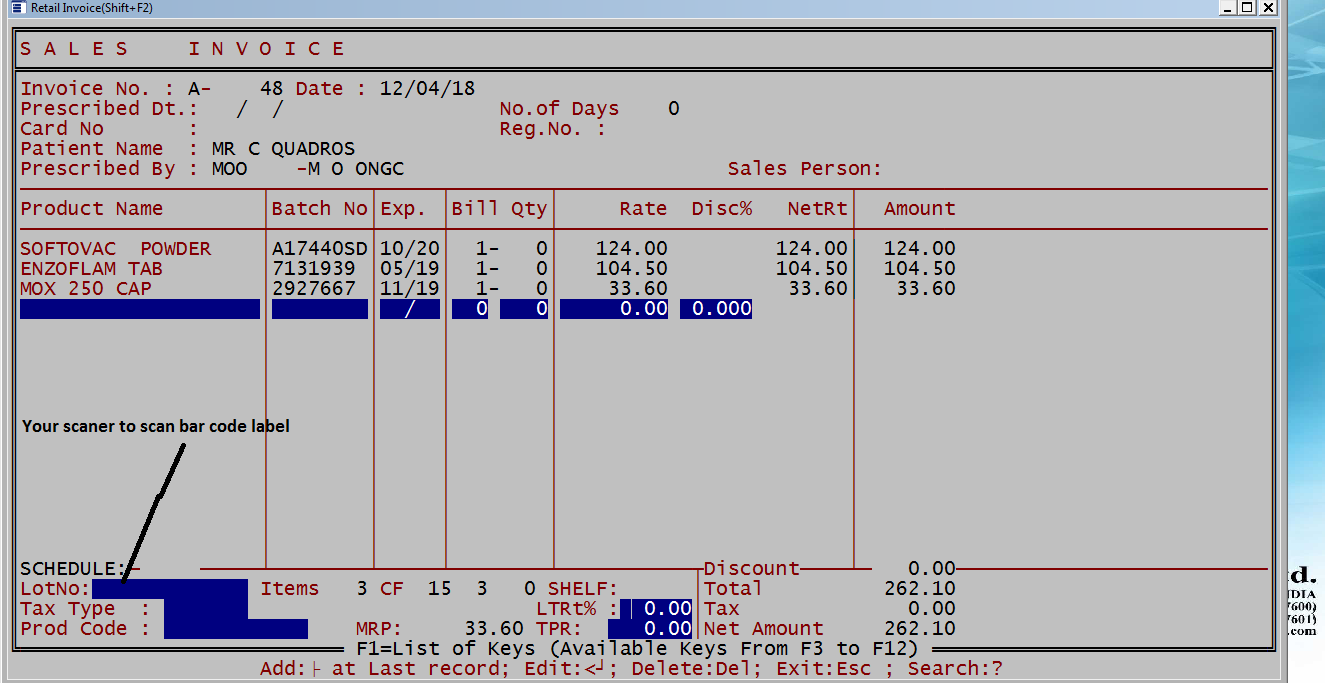Click expiry date 10/20
The width and height of the screenshot is (1325, 683).
410,249
